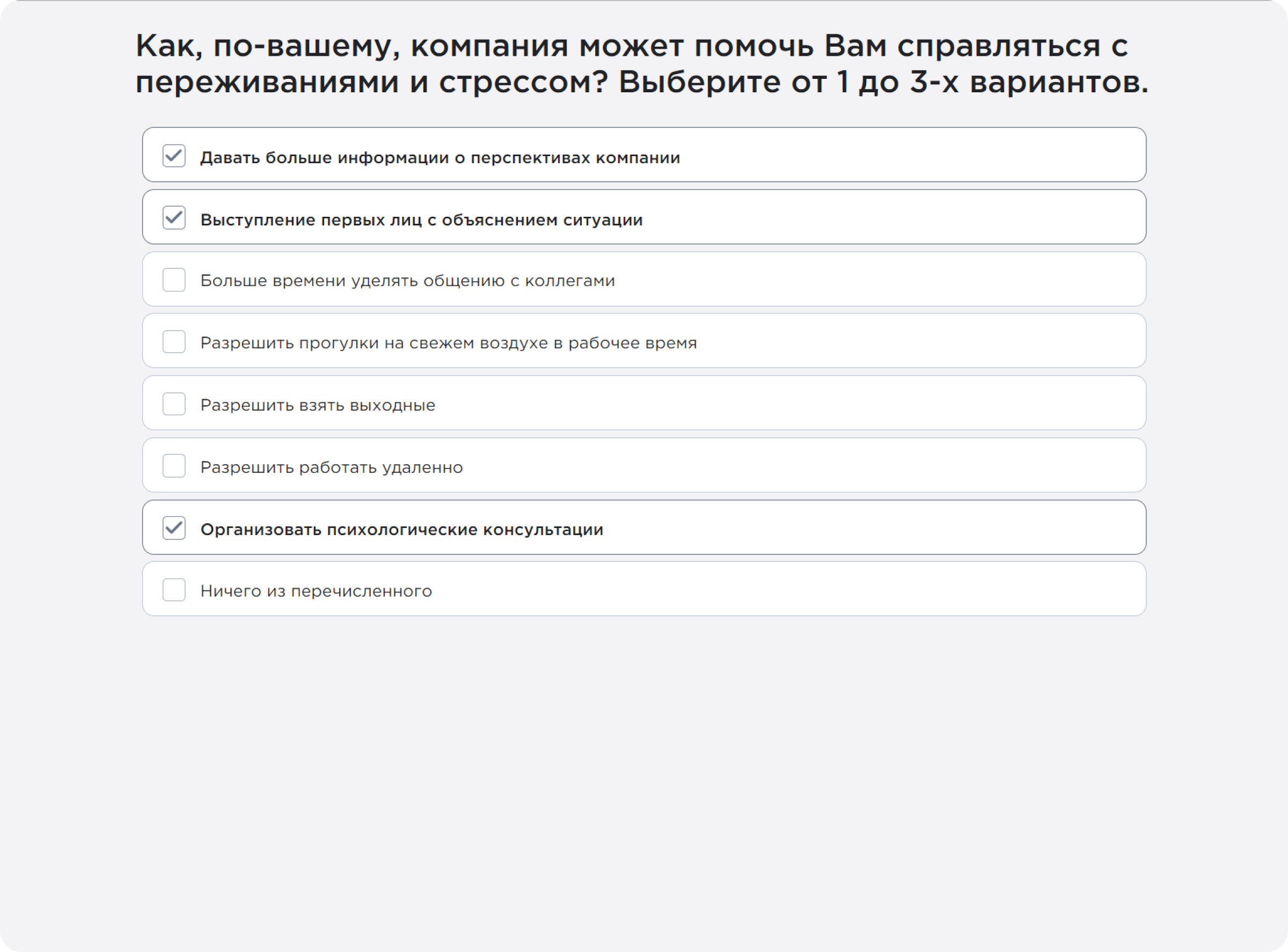Image resolution: width=1288 pixels, height=952 pixels.
Task: Enable 'Разрешить работать удаленно' checkbox
Action: [174, 466]
